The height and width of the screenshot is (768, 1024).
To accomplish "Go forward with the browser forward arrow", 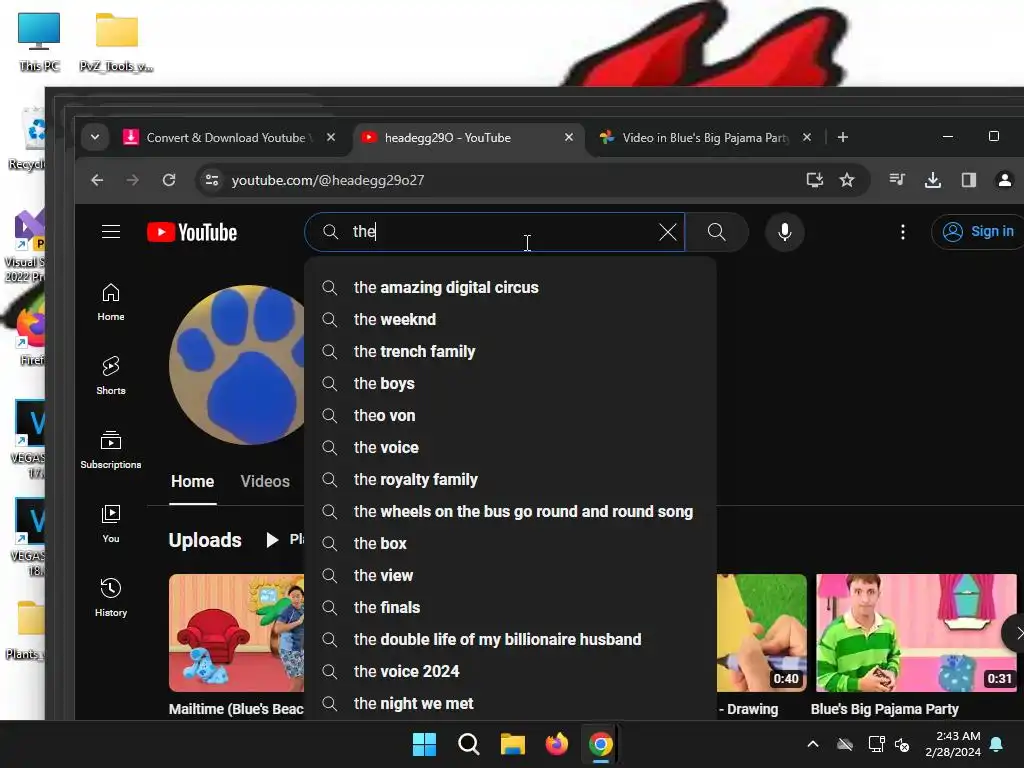I will 133,180.
